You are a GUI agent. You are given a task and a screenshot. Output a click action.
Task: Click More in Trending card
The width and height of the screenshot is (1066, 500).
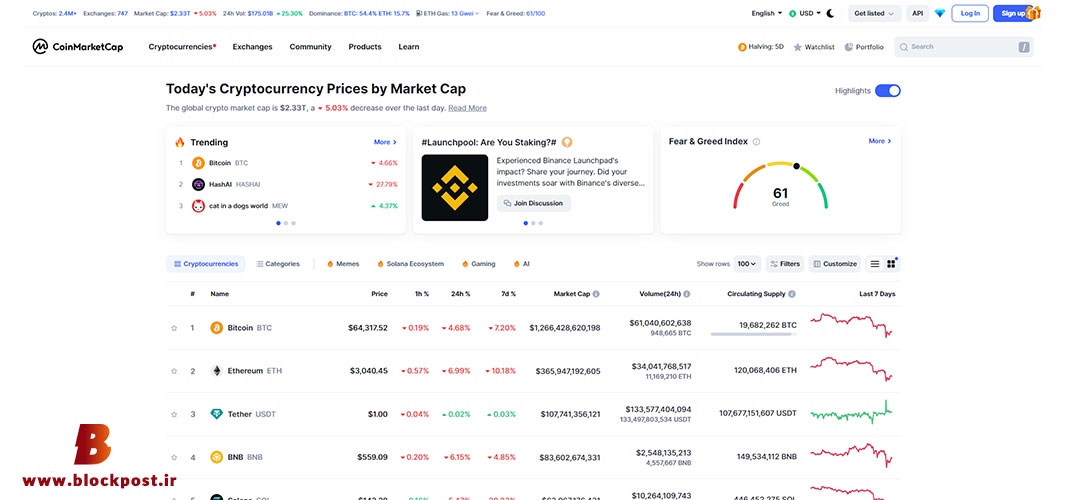point(385,142)
